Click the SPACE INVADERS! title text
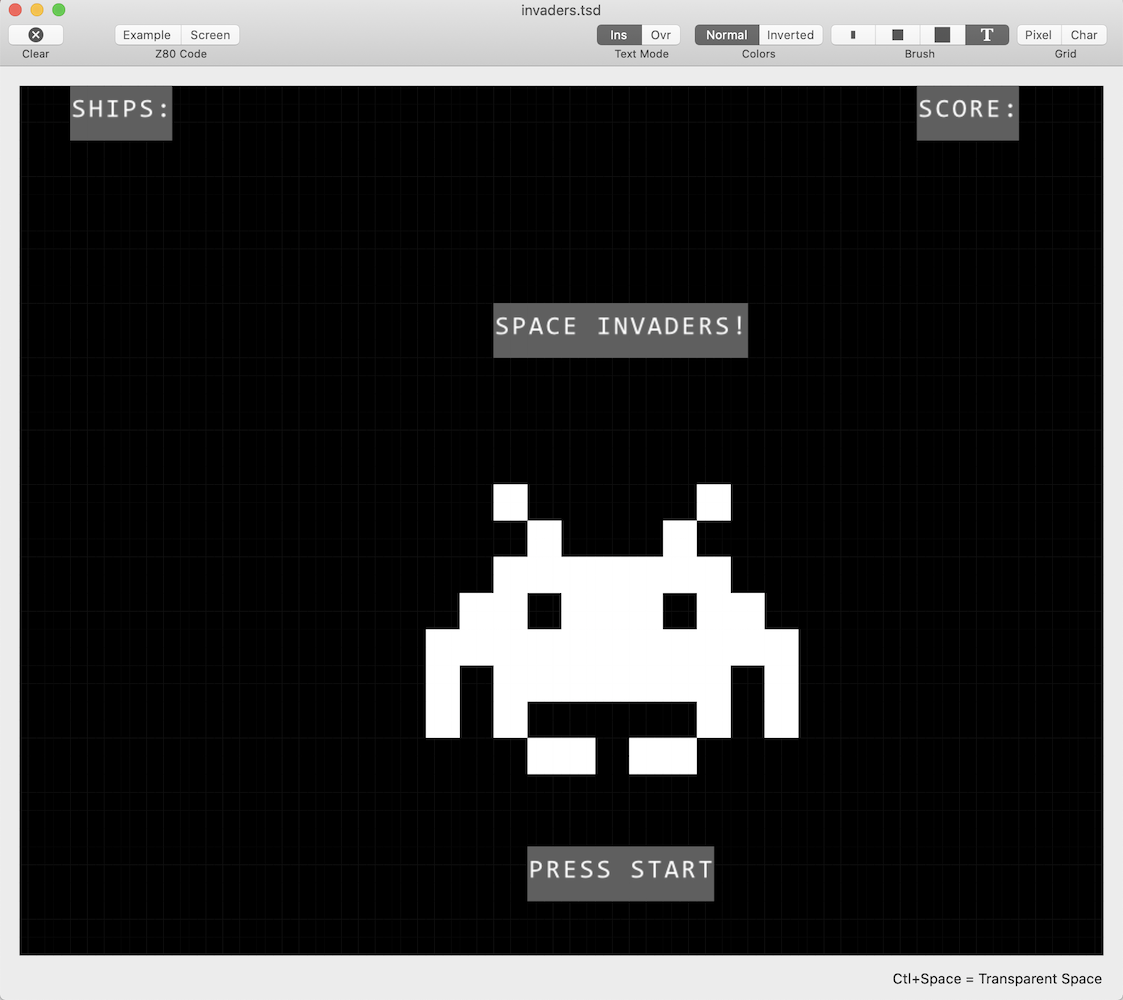 [620, 329]
